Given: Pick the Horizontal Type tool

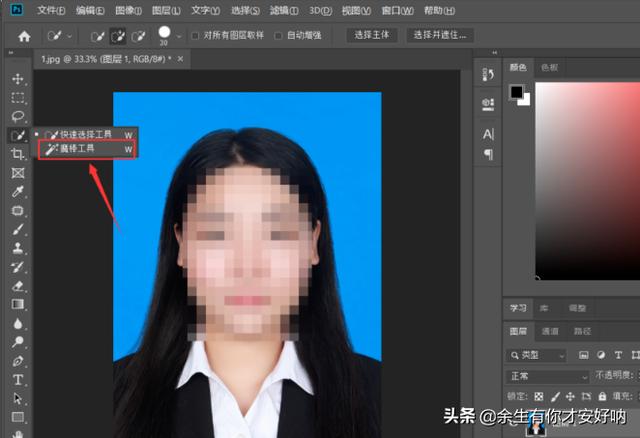Looking at the screenshot, I should click(x=18, y=380).
